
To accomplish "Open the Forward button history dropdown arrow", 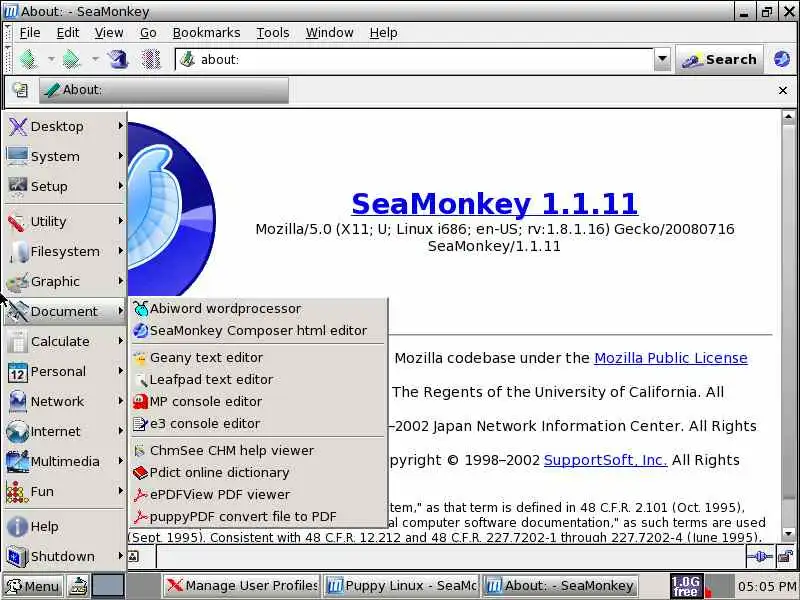I will [x=95, y=60].
